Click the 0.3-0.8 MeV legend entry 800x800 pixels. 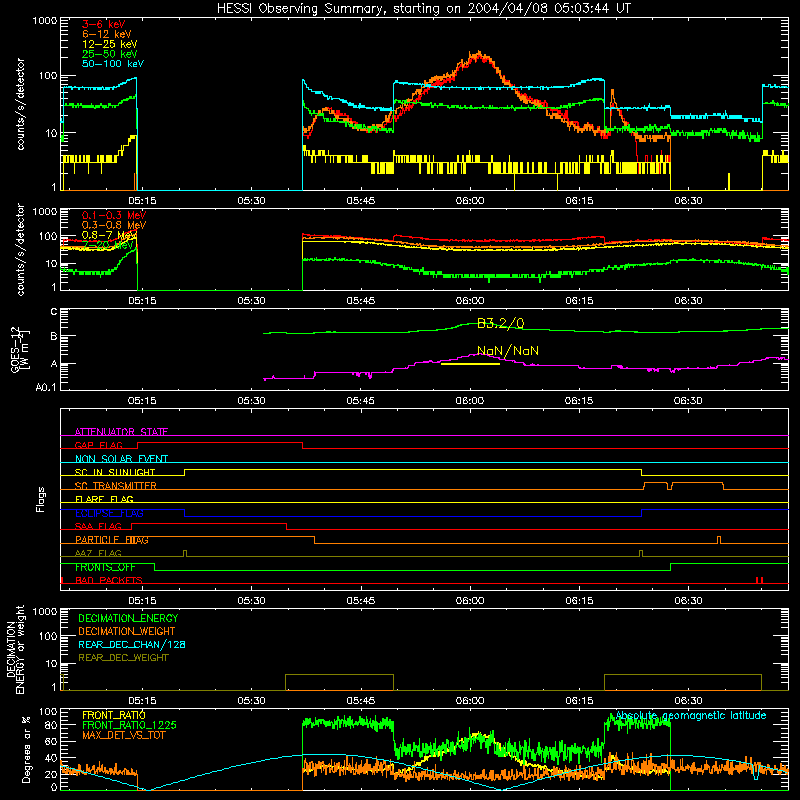coord(114,225)
